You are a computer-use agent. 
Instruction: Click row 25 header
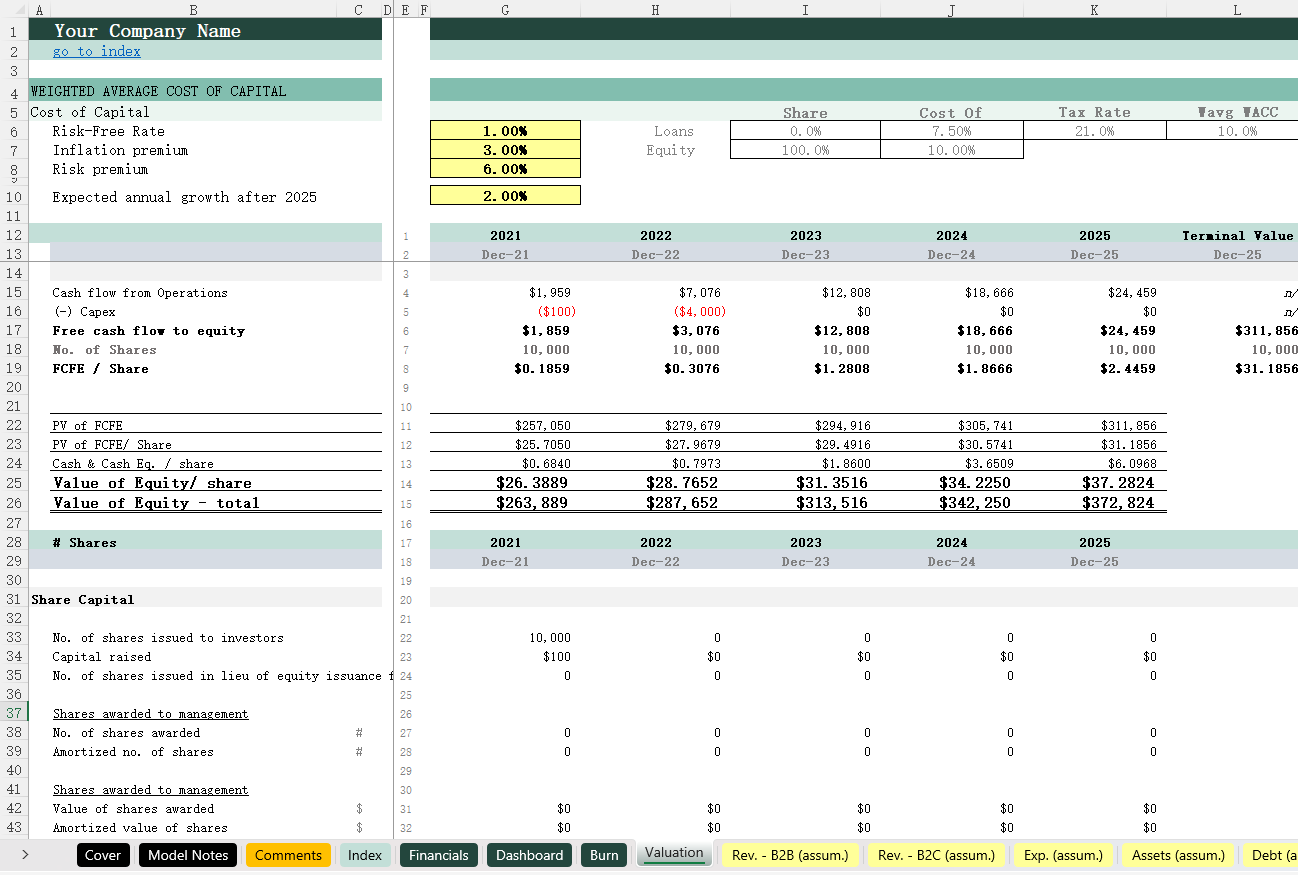(14, 483)
